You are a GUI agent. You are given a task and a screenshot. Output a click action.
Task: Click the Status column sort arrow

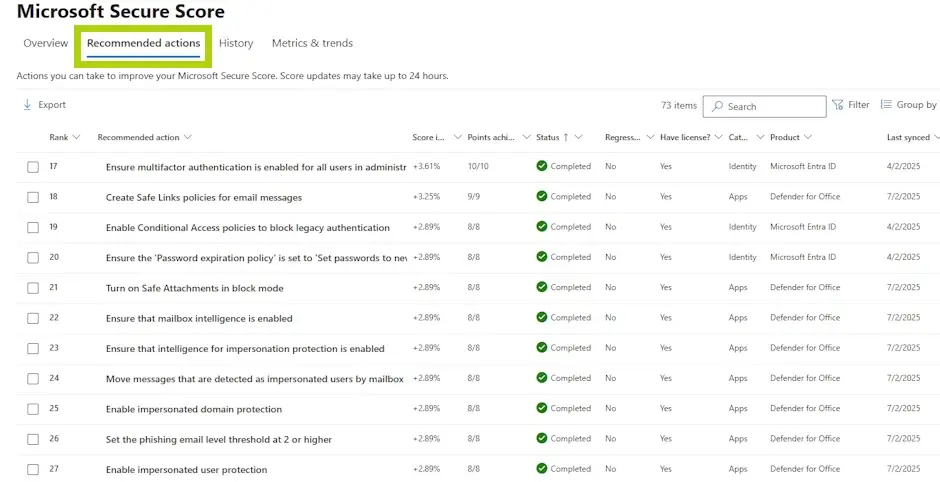click(x=566, y=137)
